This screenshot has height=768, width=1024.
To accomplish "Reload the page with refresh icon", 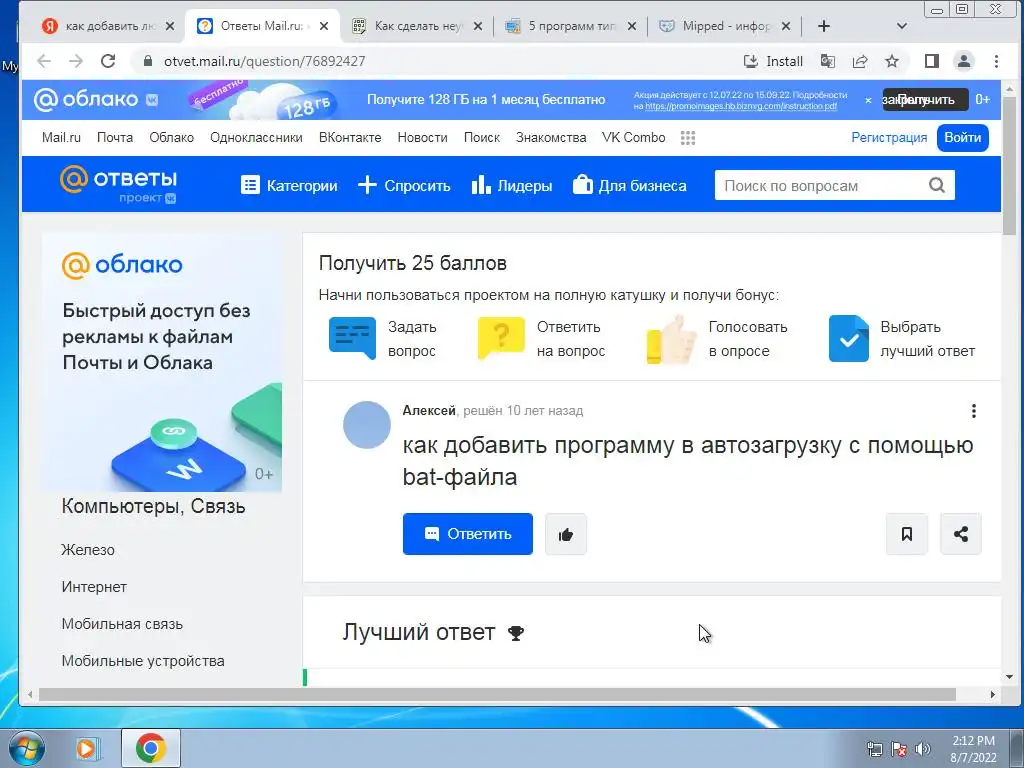I will (108, 61).
